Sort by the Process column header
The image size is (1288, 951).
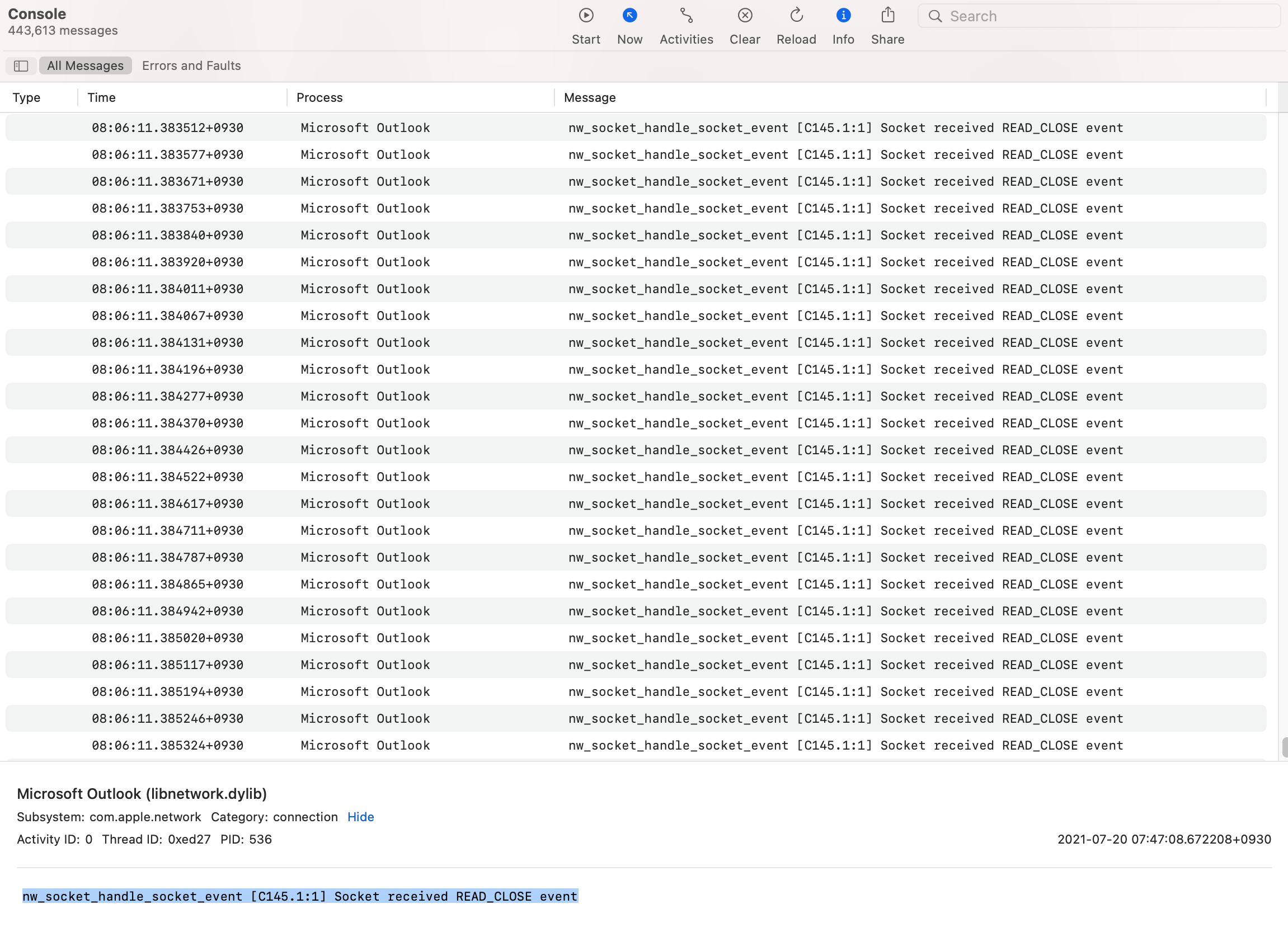coord(319,97)
